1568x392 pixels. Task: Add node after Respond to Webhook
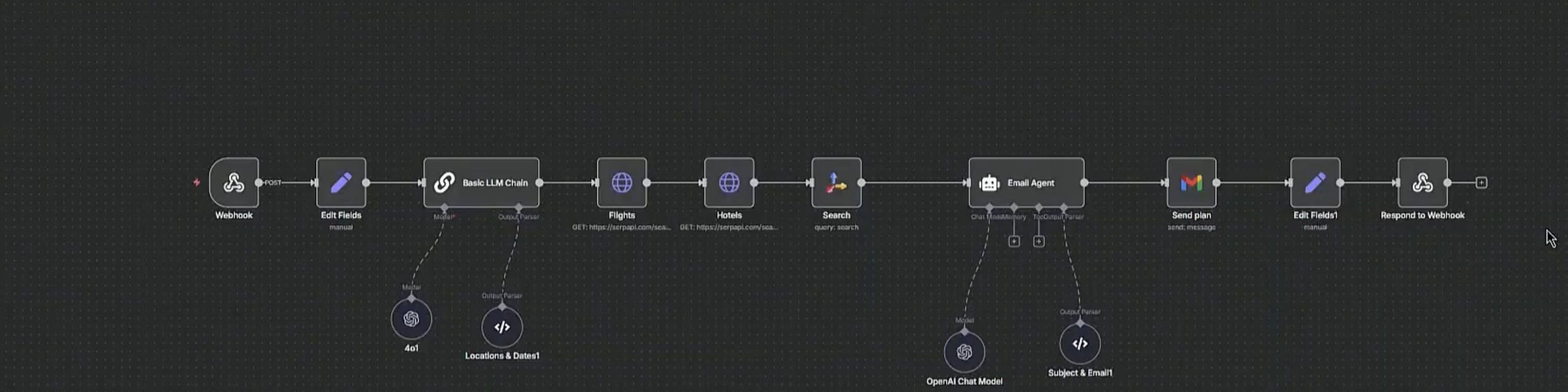coord(1481,183)
